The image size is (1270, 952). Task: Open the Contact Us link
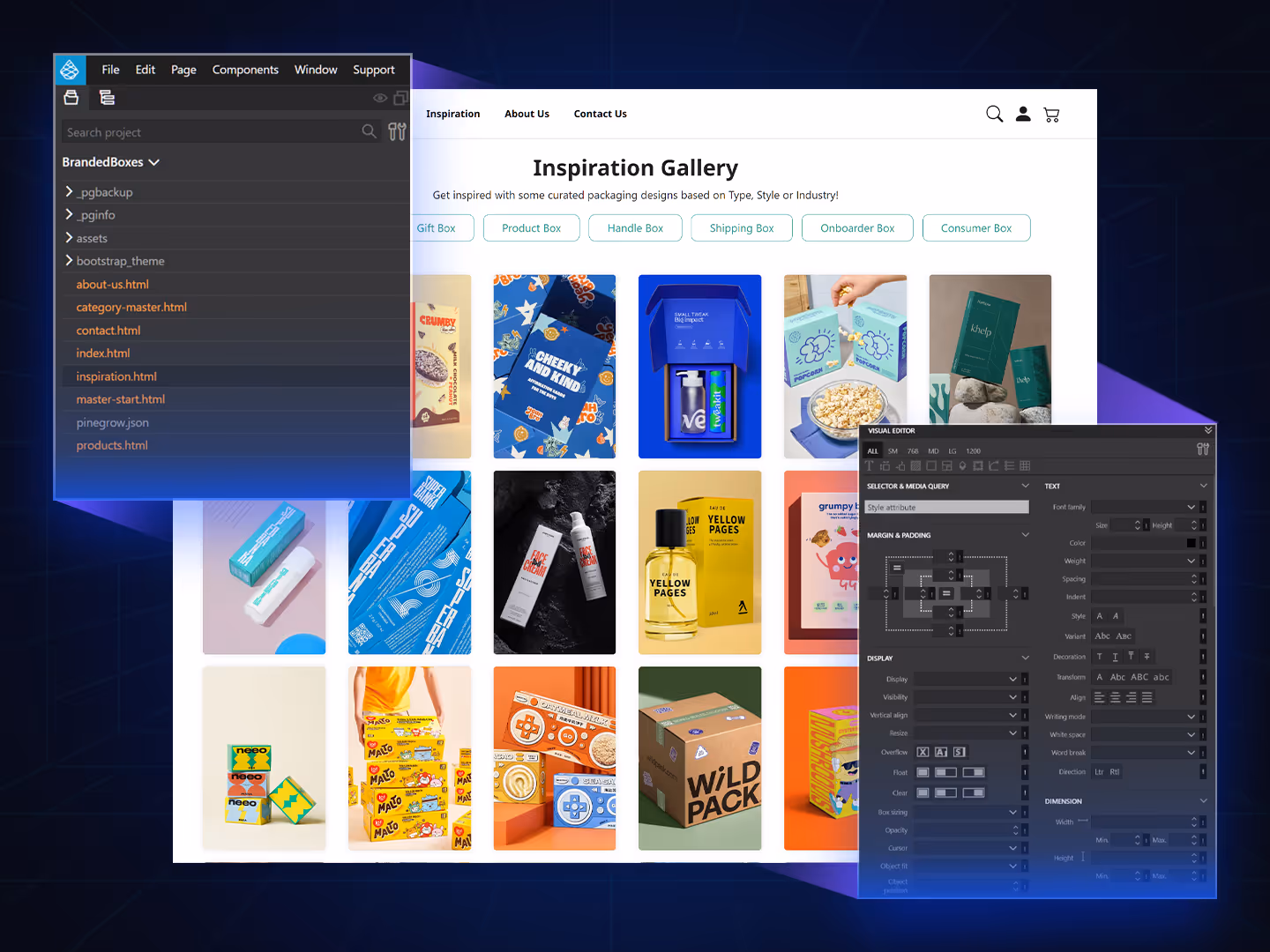tap(600, 114)
